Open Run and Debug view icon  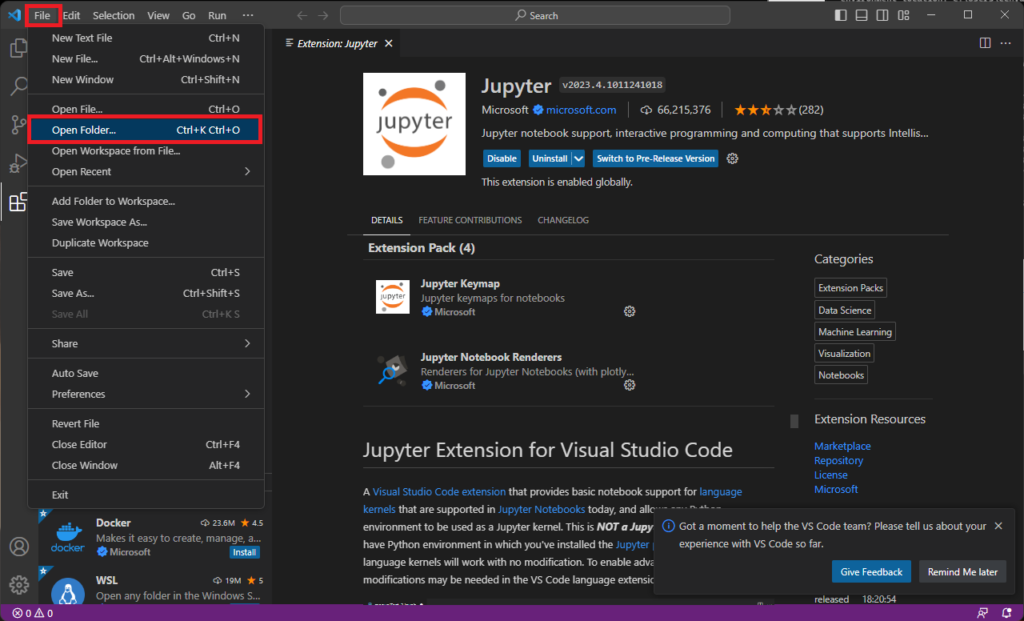tap(18, 163)
